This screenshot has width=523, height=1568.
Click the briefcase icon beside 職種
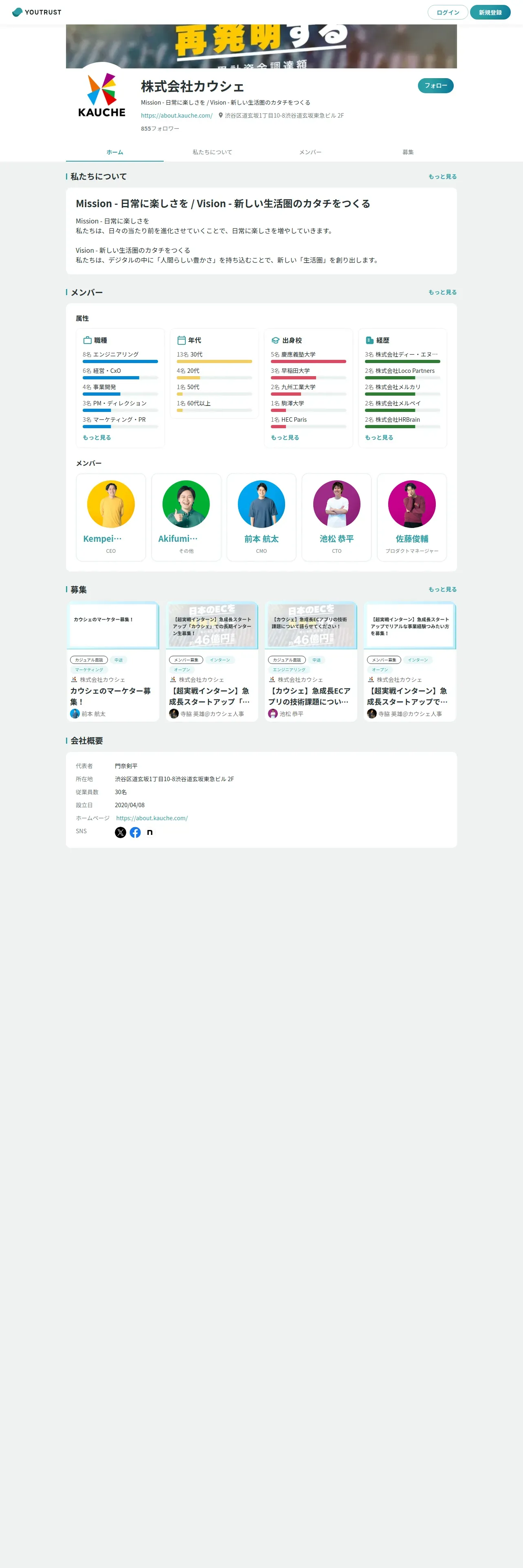[x=87, y=340]
